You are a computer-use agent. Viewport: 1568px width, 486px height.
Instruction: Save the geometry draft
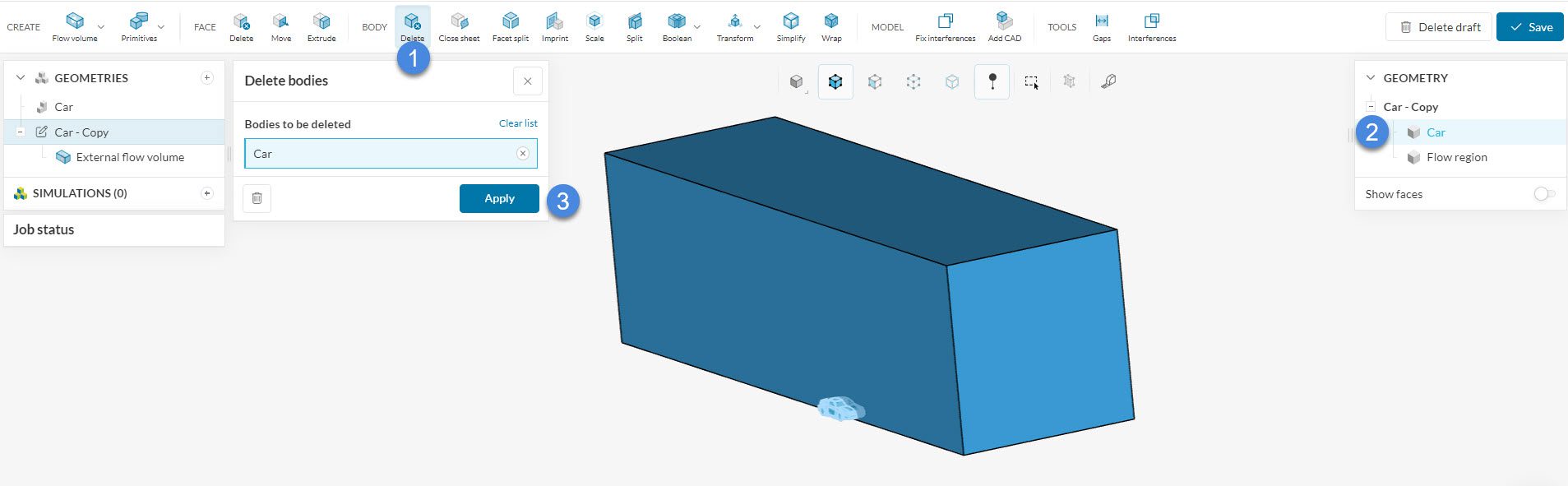[x=1530, y=27]
